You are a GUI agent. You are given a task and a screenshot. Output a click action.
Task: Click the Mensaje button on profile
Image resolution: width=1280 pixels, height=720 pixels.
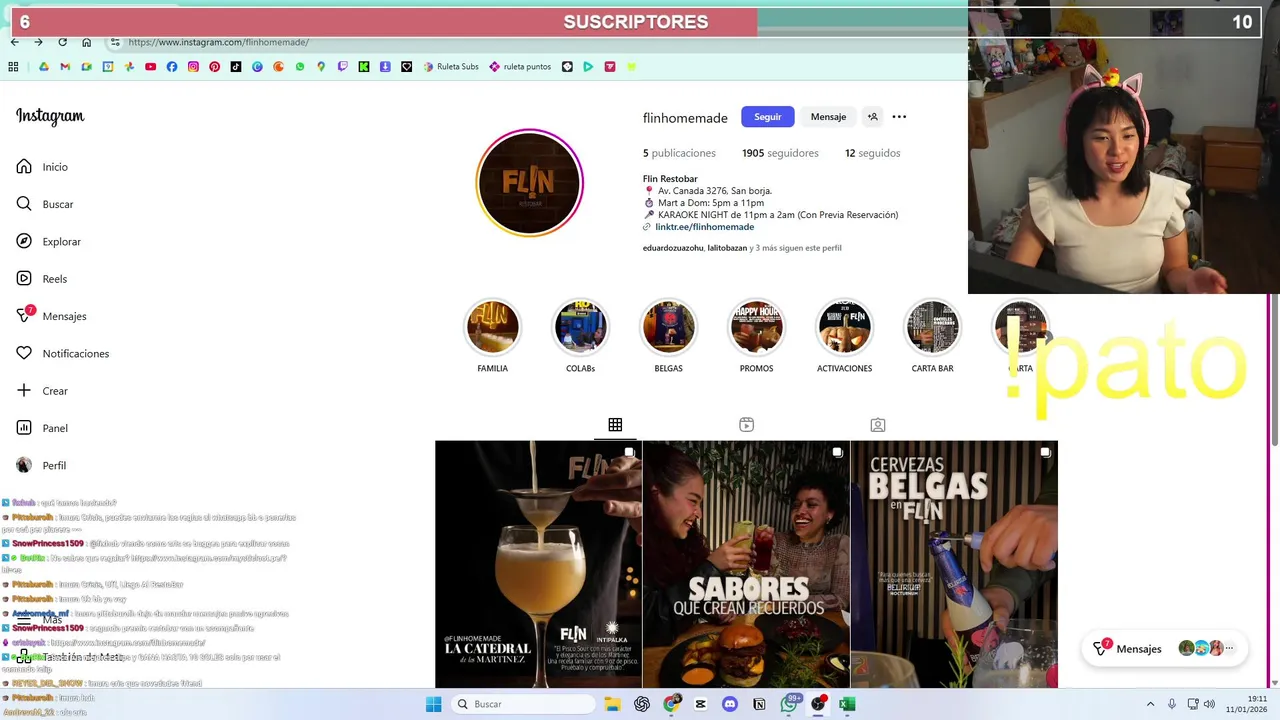click(x=828, y=117)
